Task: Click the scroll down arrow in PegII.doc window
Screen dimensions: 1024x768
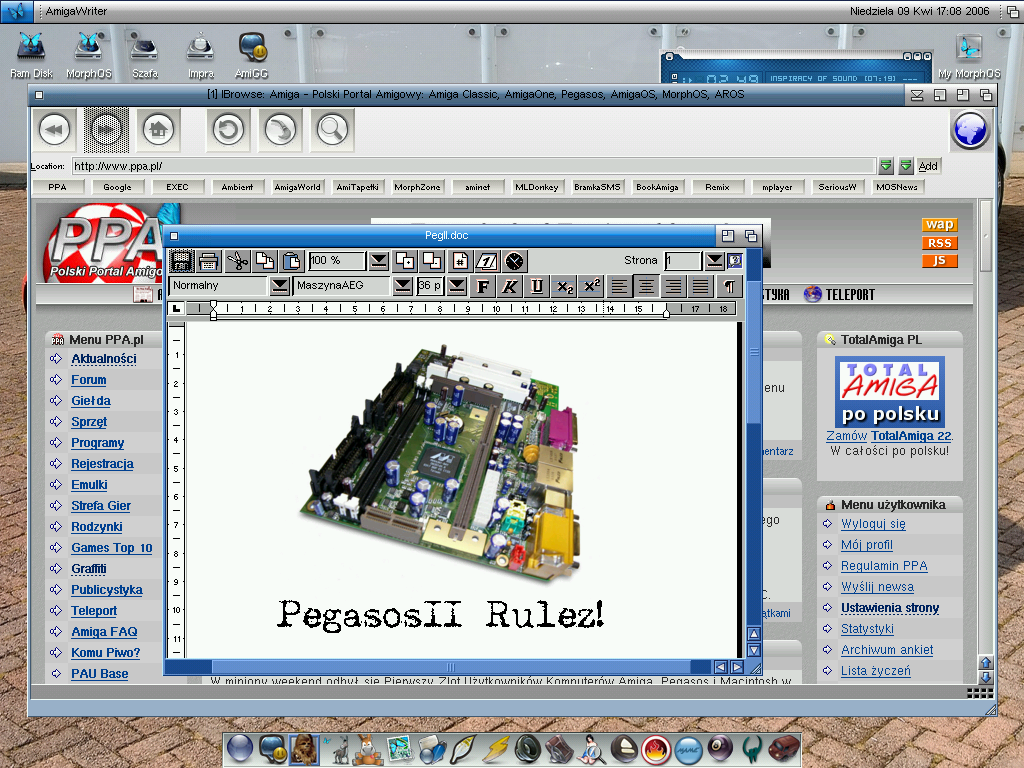Action: click(754, 650)
